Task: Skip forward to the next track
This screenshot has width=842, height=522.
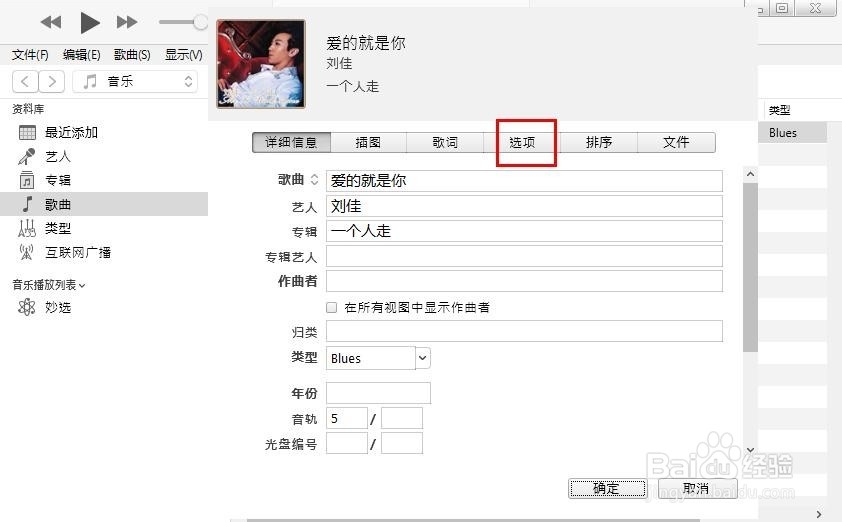Action: [x=127, y=22]
